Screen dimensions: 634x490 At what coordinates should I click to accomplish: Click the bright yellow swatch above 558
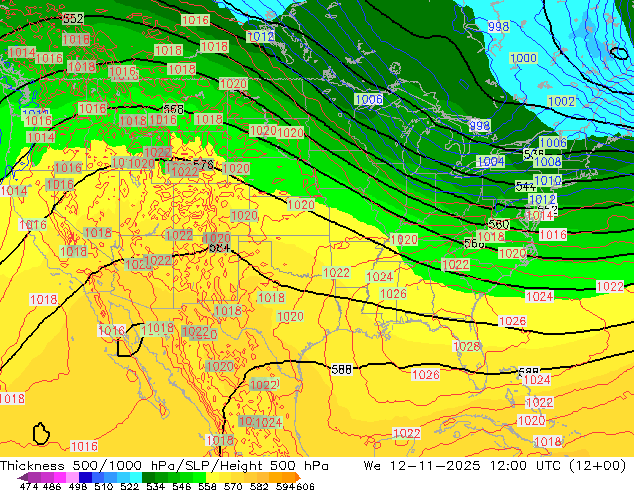[212, 477]
